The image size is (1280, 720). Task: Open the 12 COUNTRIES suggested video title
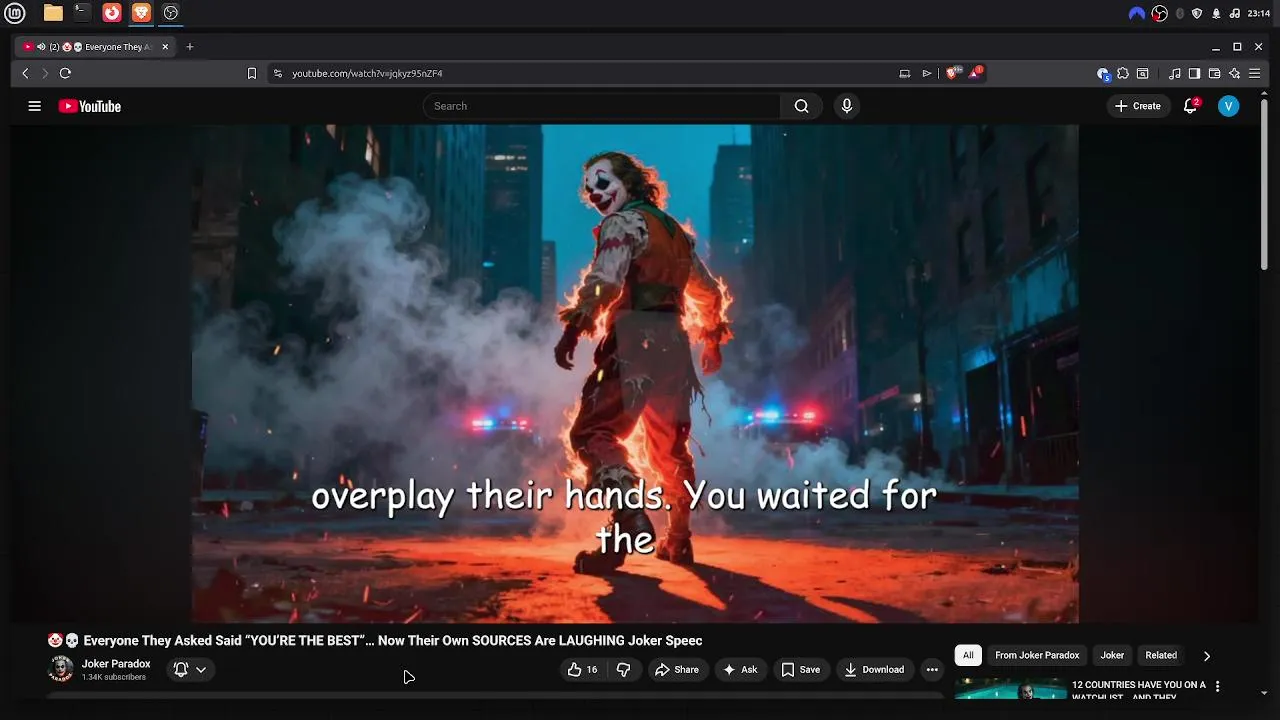pyautogui.click(x=1138, y=690)
